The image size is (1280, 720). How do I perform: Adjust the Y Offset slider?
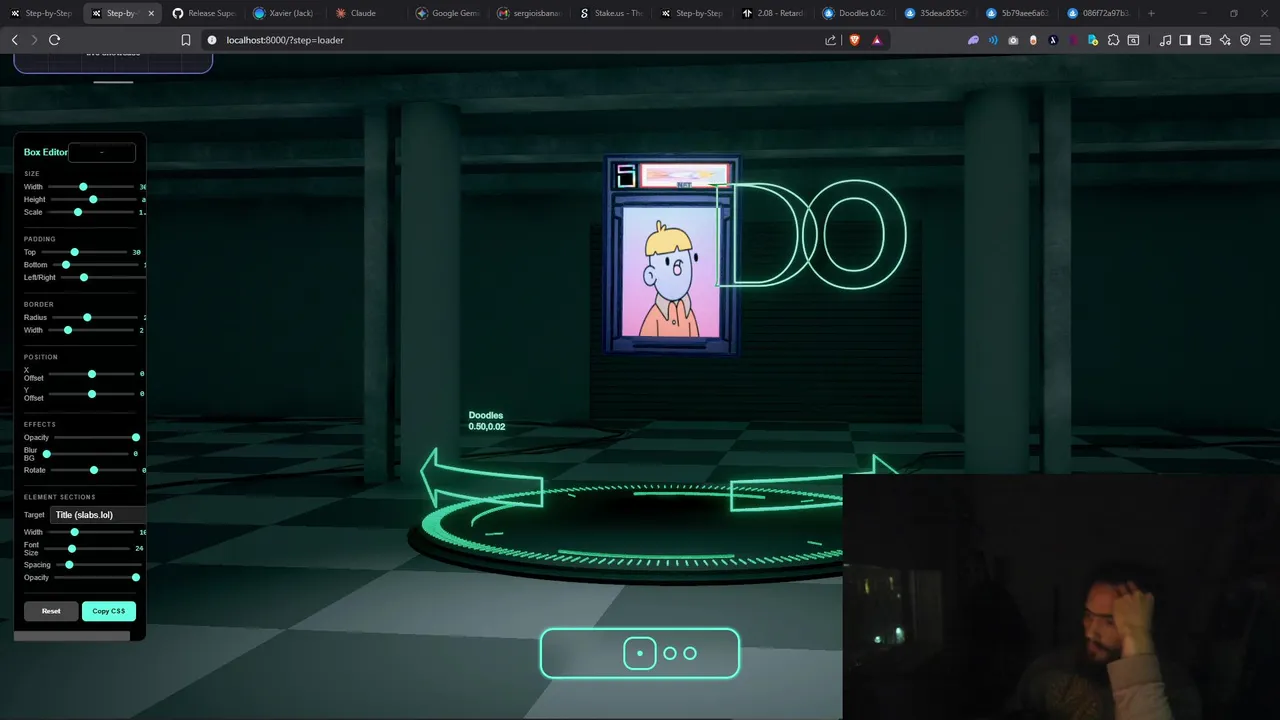click(91, 394)
